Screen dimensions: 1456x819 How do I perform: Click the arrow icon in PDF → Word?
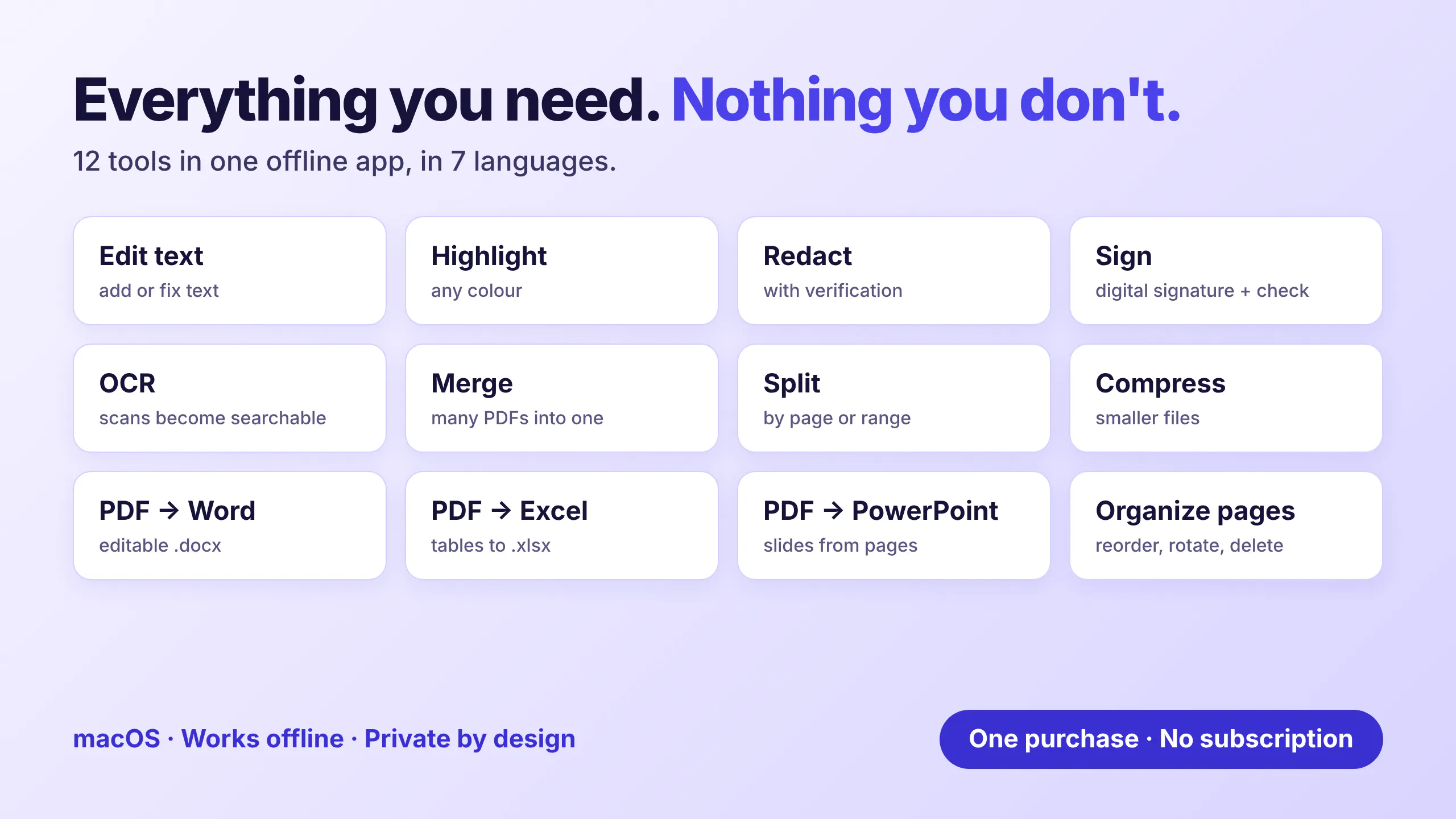(x=169, y=510)
